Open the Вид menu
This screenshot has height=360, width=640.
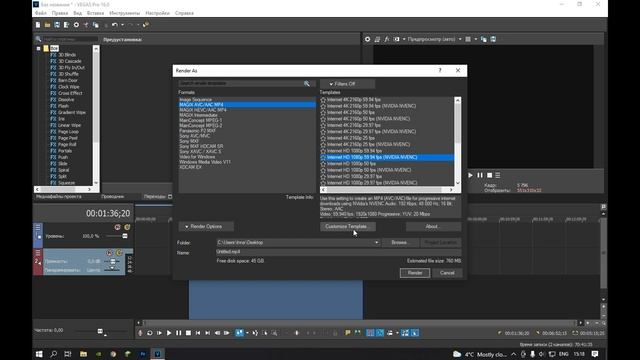pyautogui.click(x=78, y=13)
